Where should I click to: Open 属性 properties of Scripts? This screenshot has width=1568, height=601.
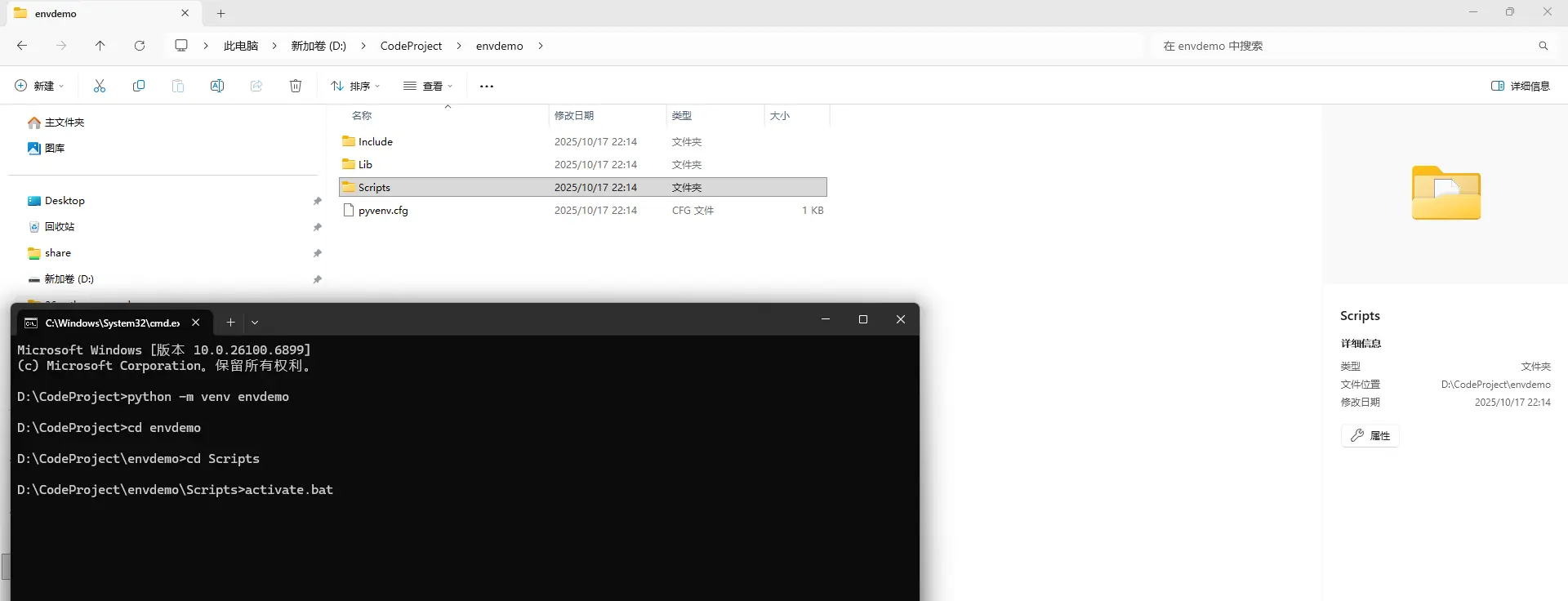(x=1370, y=436)
